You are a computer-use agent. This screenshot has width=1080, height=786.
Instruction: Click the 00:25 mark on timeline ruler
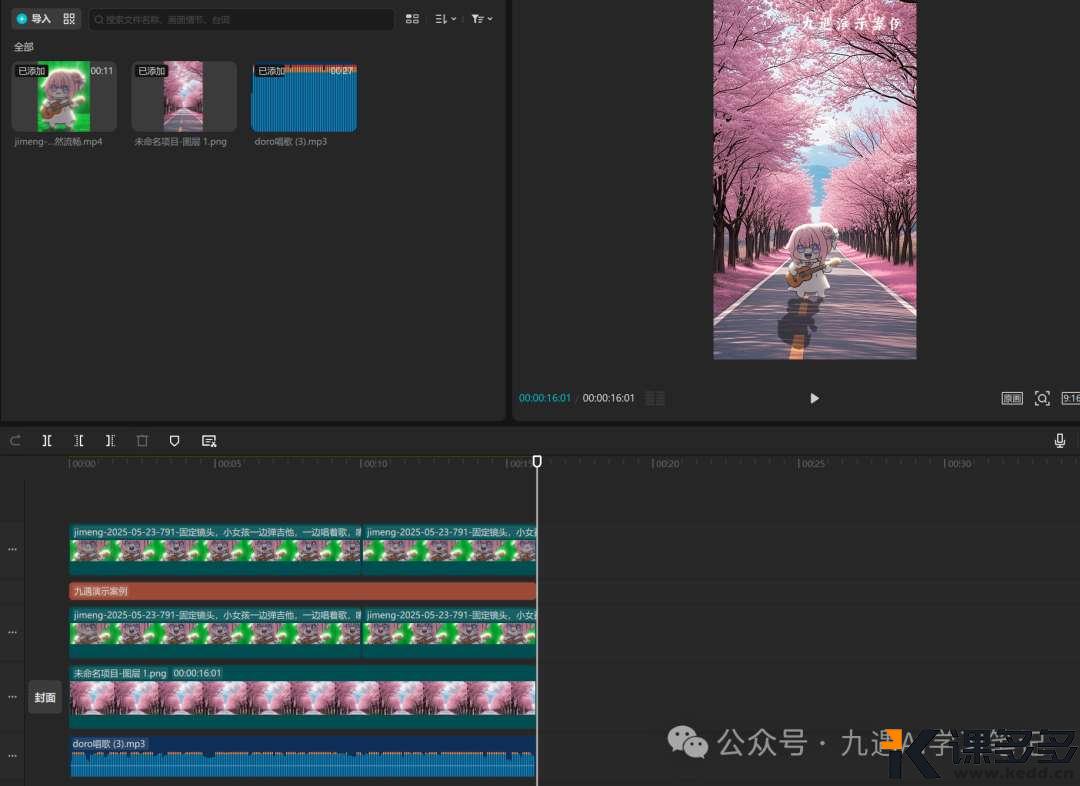(811, 464)
